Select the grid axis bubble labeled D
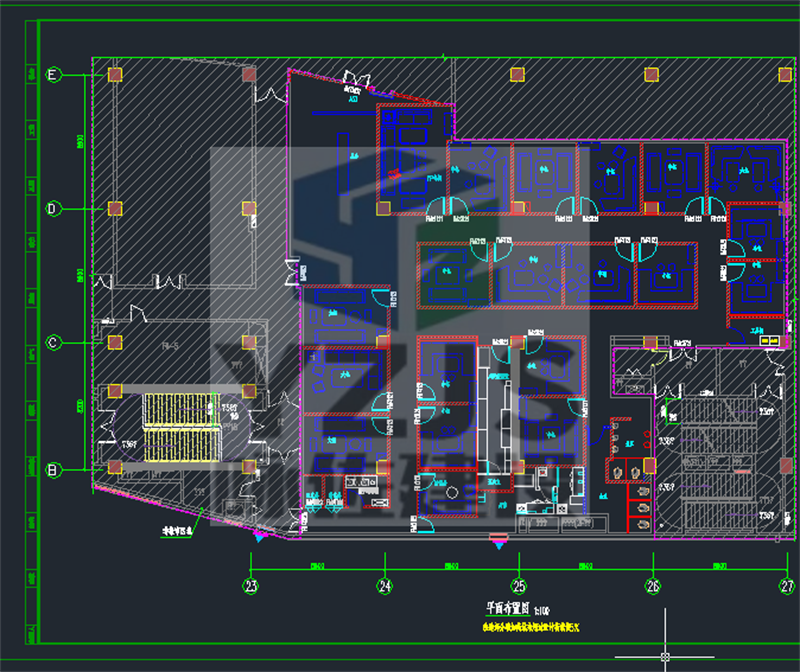800x672 pixels. tap(55, 209)
